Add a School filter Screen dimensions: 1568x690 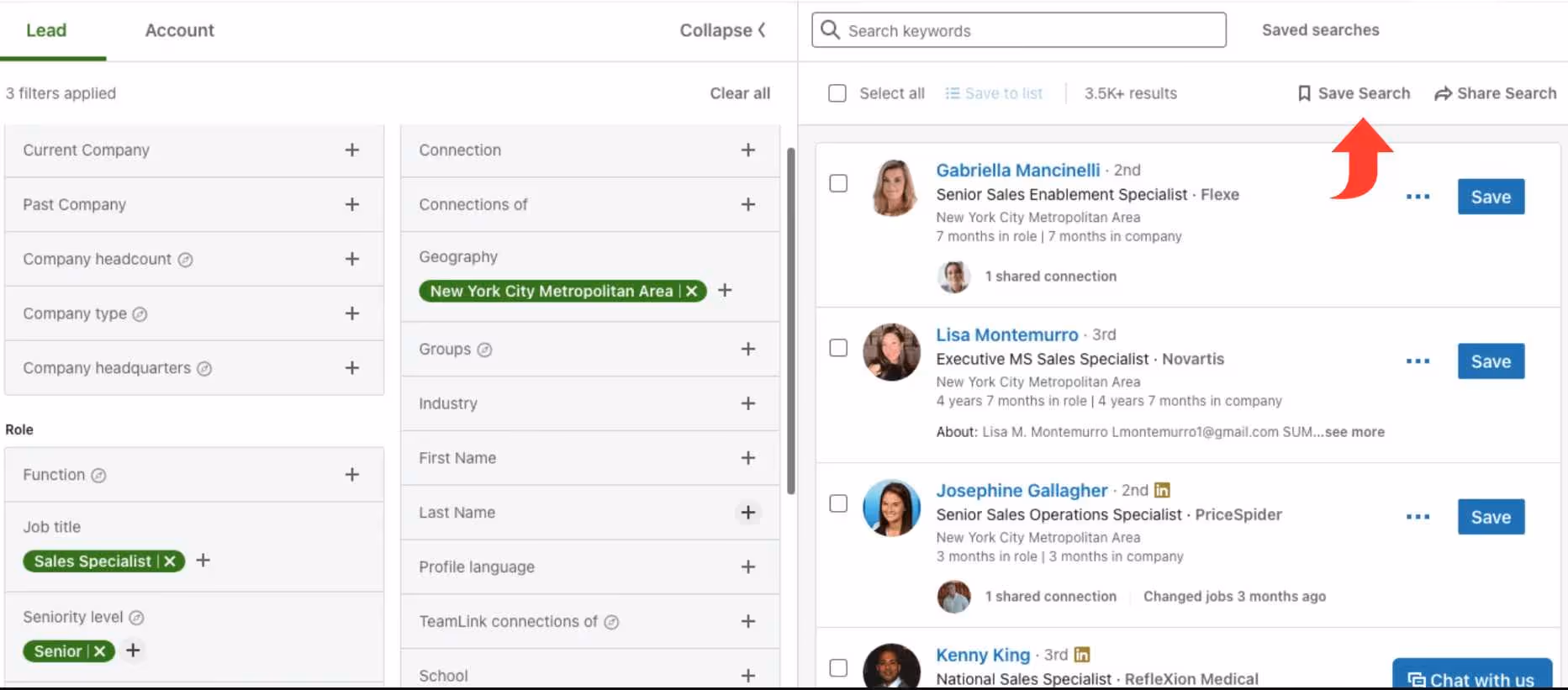tap(748, 676)
